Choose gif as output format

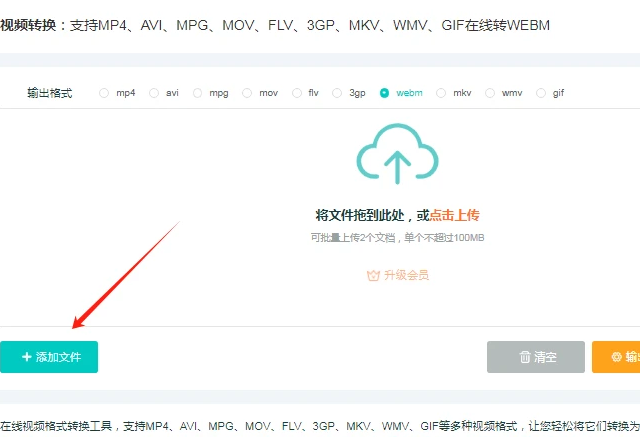[541, 93]
